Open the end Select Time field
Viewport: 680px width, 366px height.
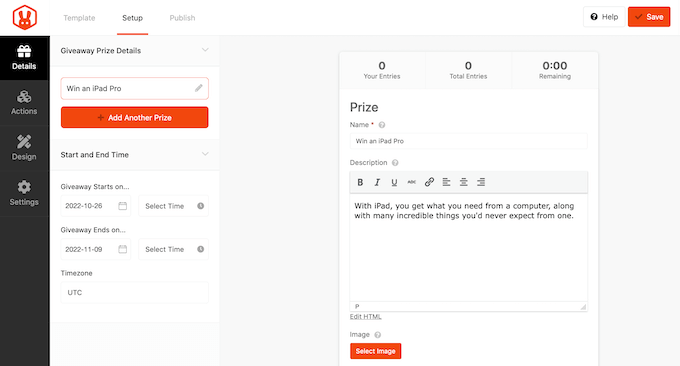tap(173, 249)
